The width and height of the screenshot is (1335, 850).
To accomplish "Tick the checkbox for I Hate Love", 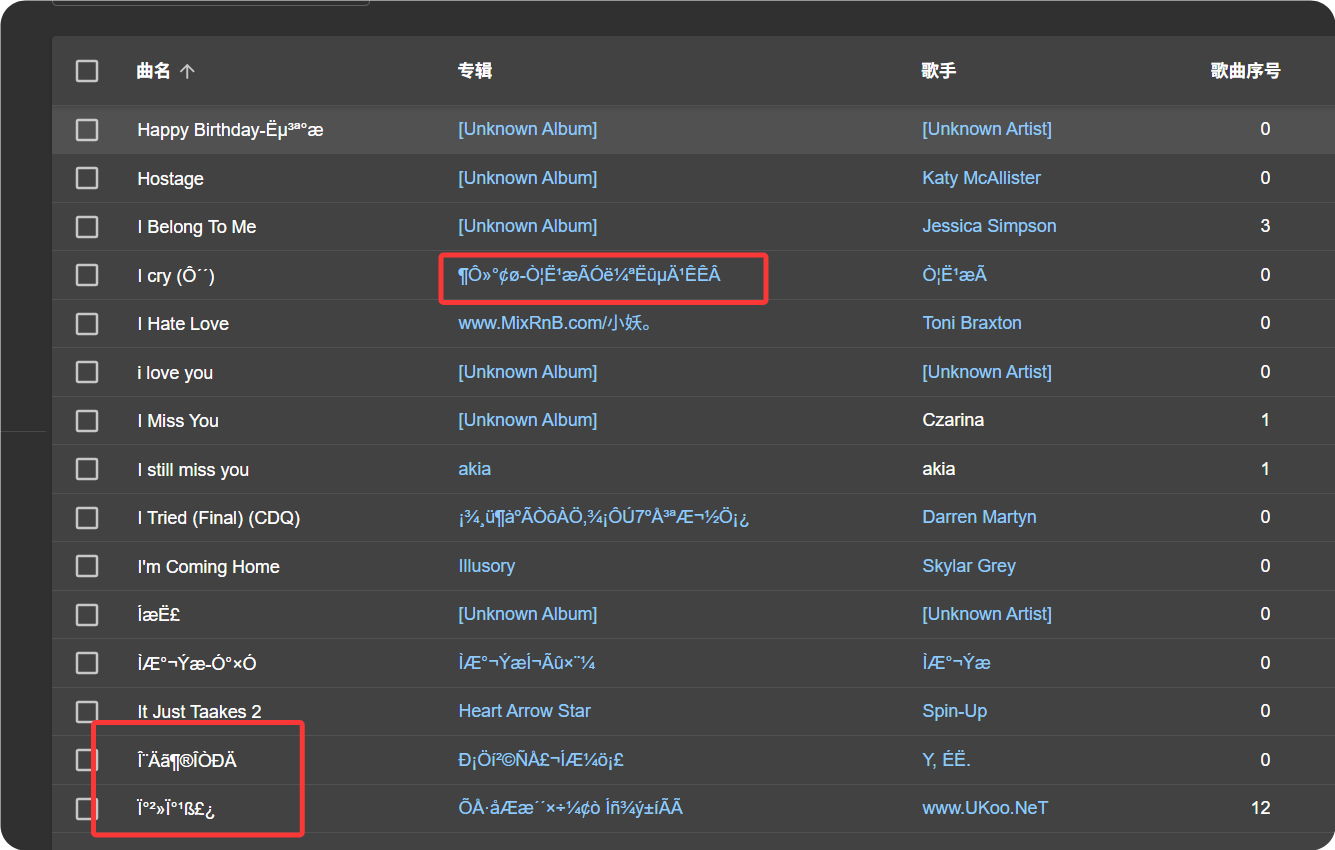I will pyautogui.click(x=87, y=324).
